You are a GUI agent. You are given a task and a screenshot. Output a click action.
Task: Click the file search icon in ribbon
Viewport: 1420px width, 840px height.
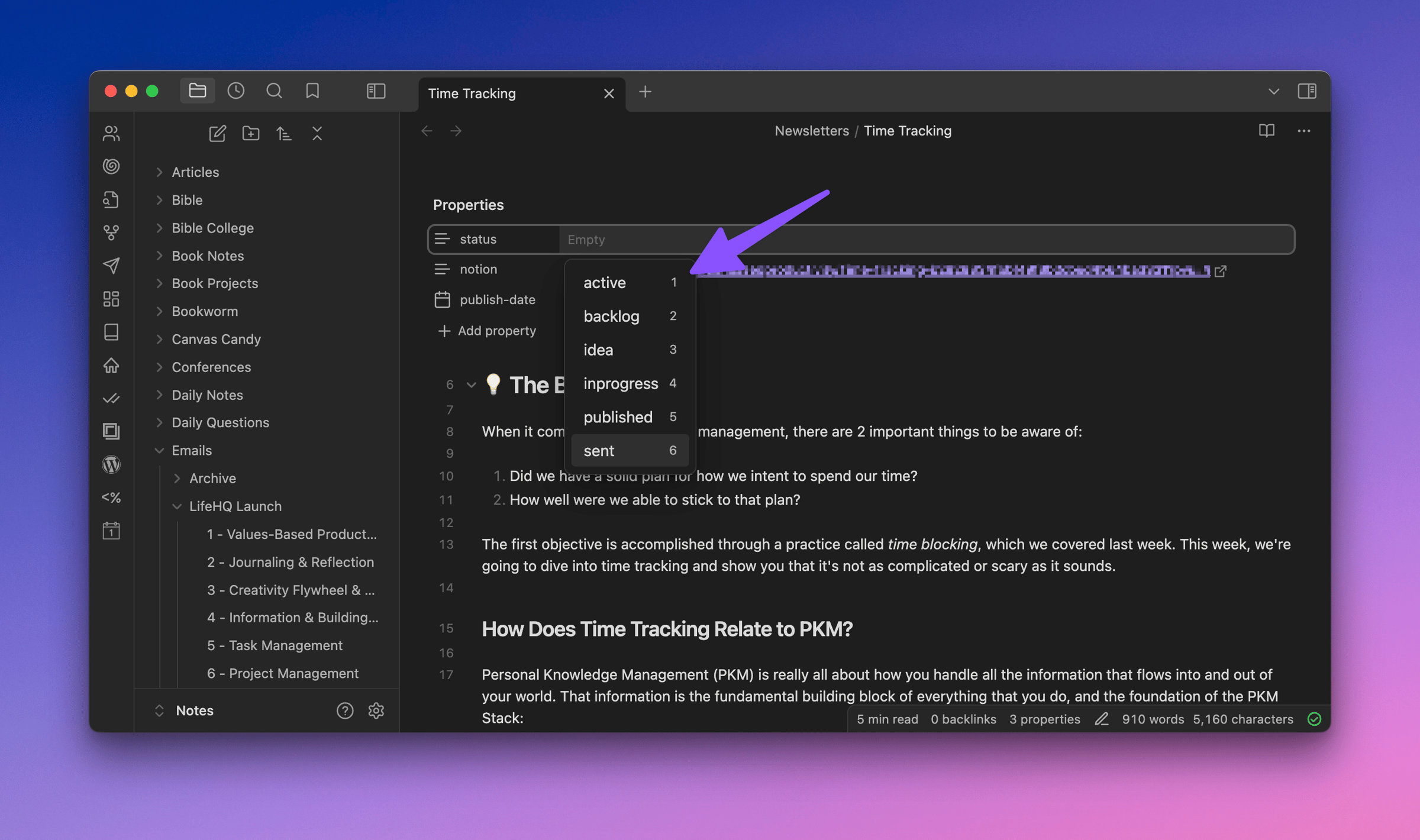(x=111, y=199)
